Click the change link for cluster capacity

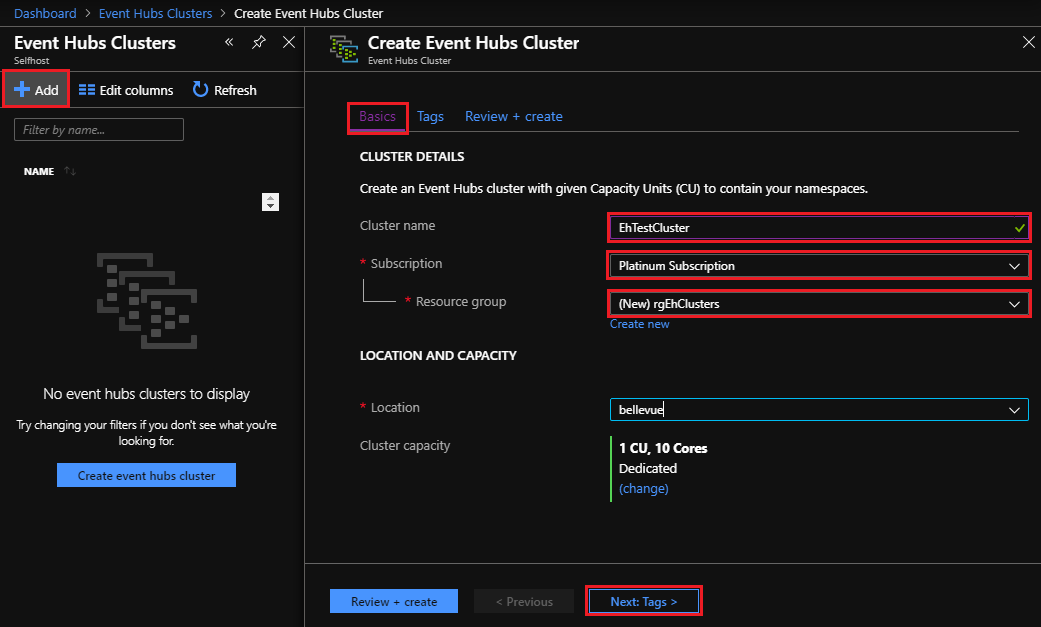pos(643,488)
